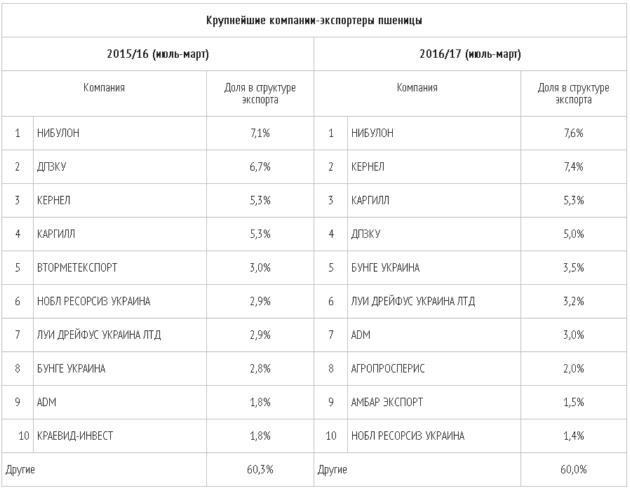
Task: Click the 1,4% share cell
Action: (573, 436)
